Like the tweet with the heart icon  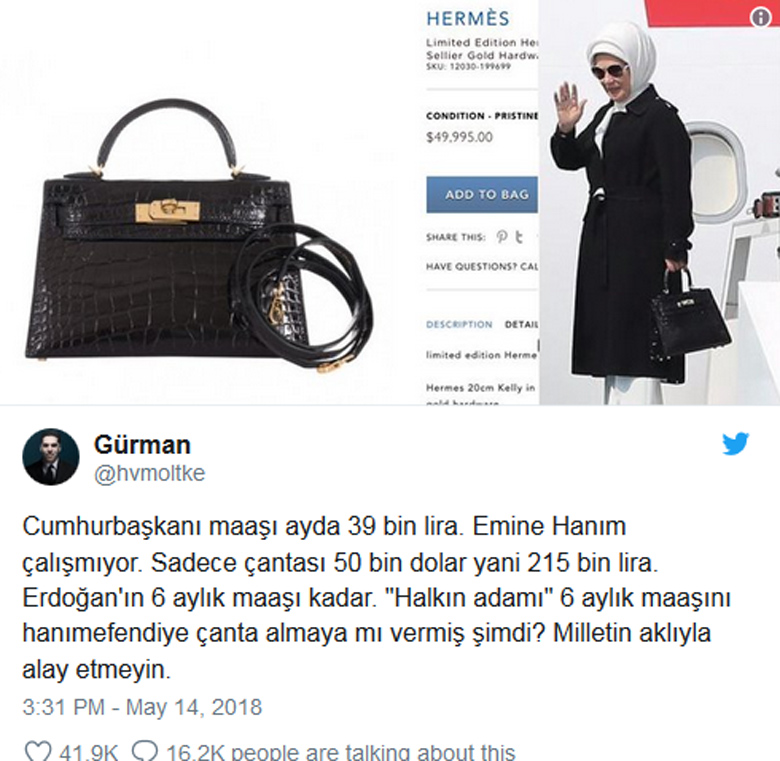click(38, 751)
